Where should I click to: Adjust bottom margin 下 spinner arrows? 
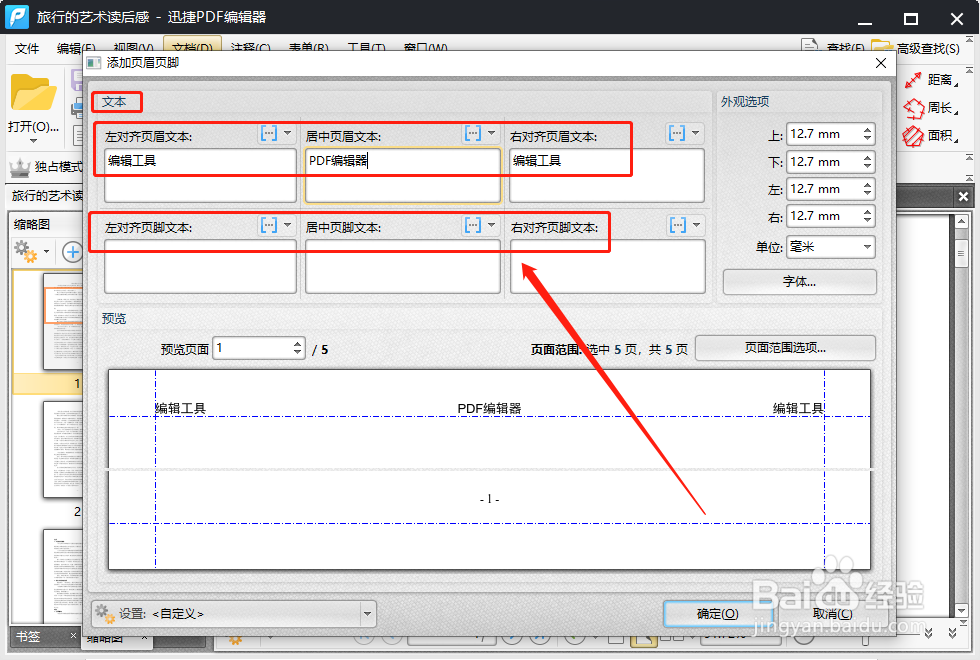click(x=868, y=162)
